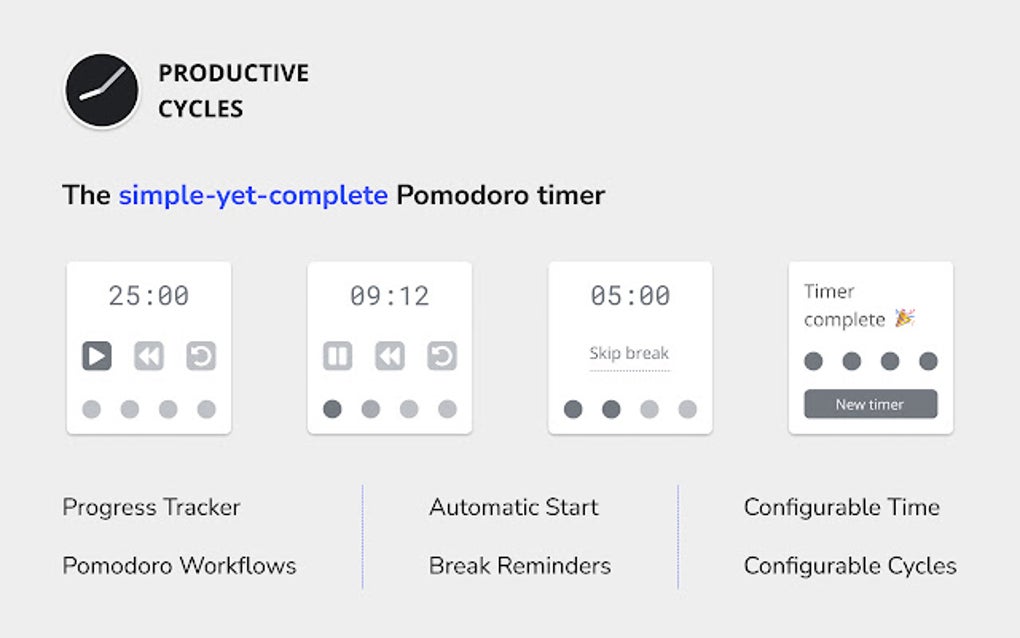Select the Break Reminders feature label

click(519, 565)
